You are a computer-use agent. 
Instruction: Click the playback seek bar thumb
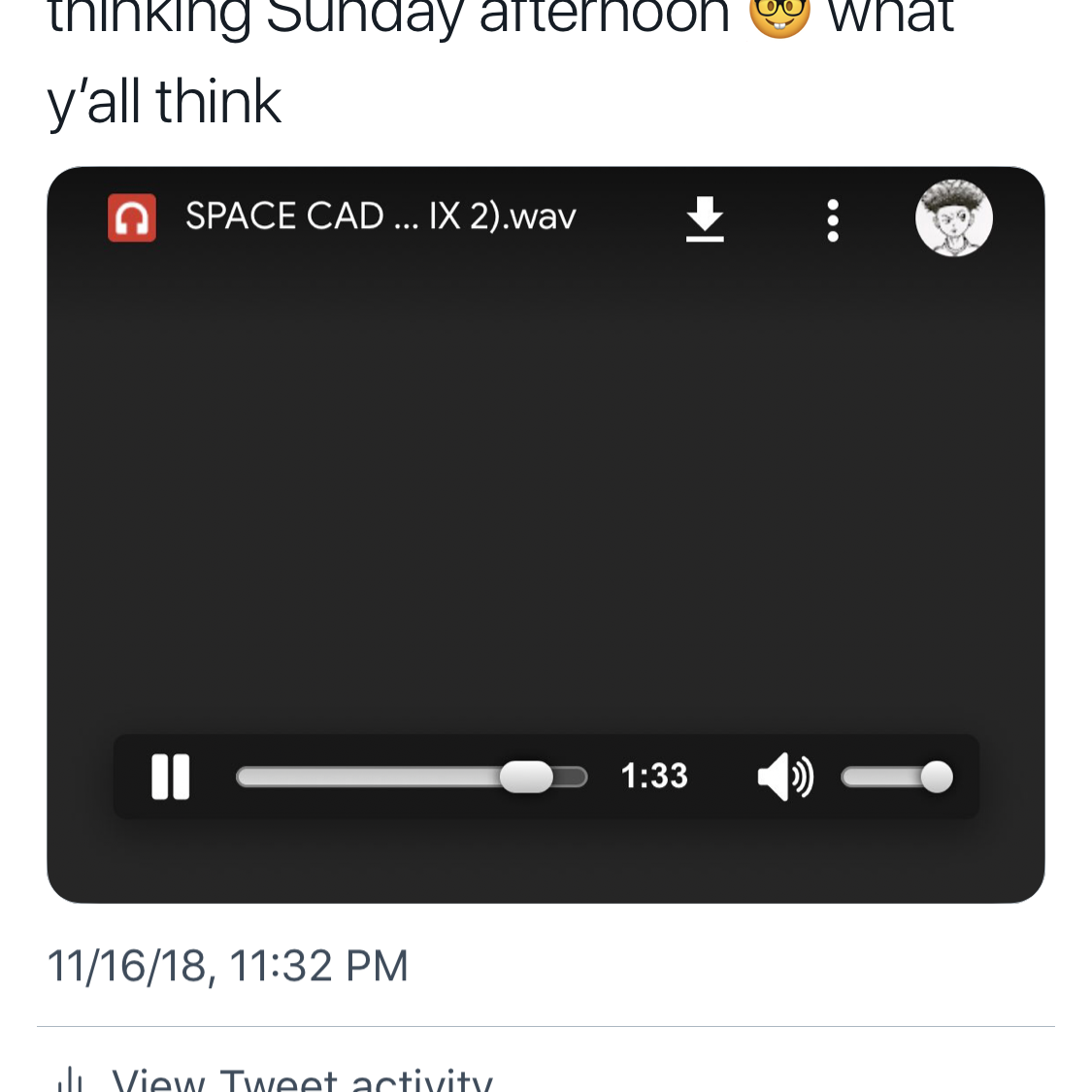coord(526,777)
